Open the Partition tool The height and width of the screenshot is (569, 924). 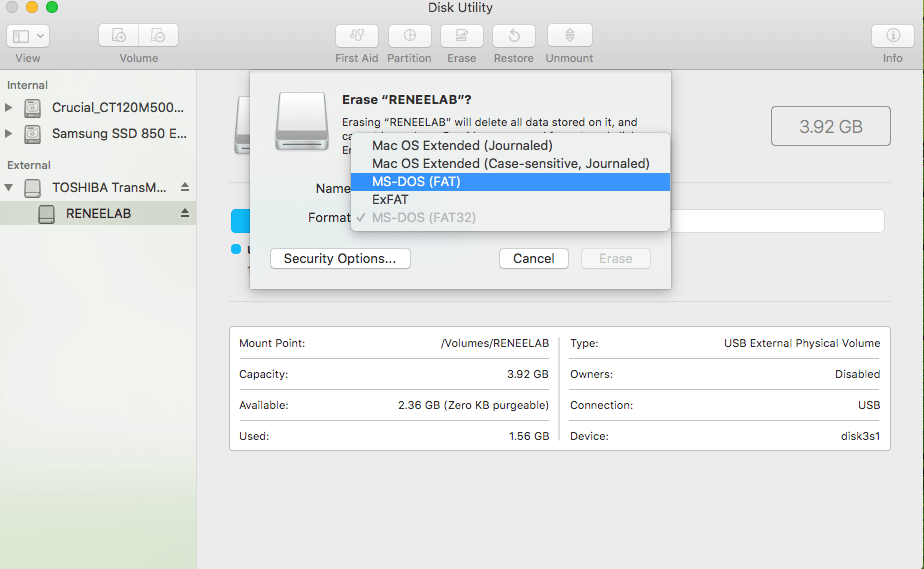[x=410, y=36]
